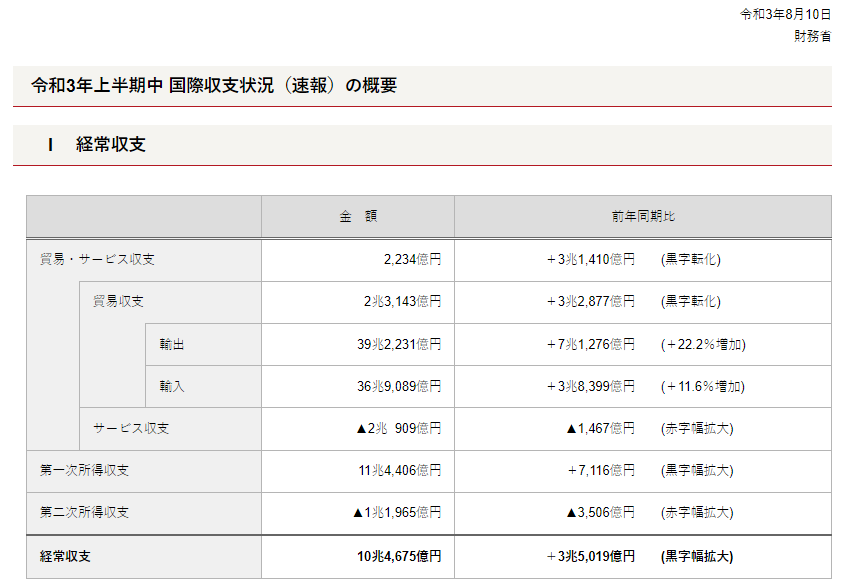Click the 前年同期比 column header

(x=642, y=217)
